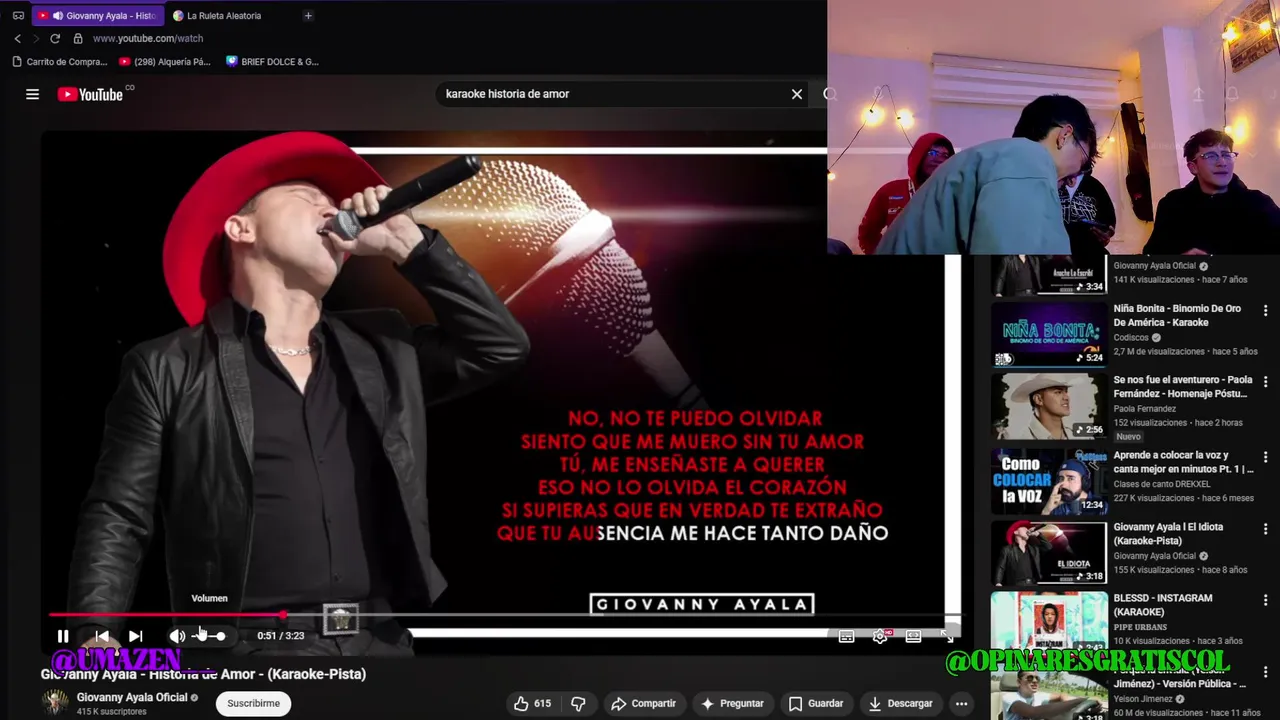Click the address bar URL

[148, 38]
